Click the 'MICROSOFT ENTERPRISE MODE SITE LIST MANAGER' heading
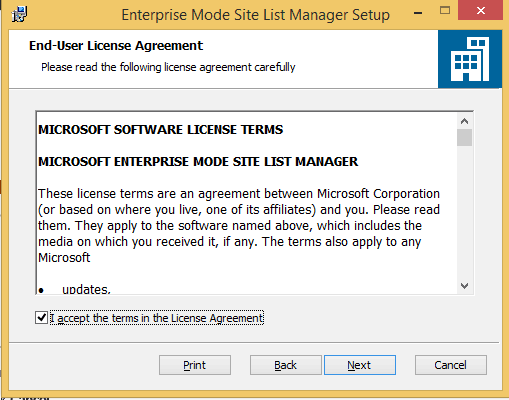 click(x=198, y=162)
